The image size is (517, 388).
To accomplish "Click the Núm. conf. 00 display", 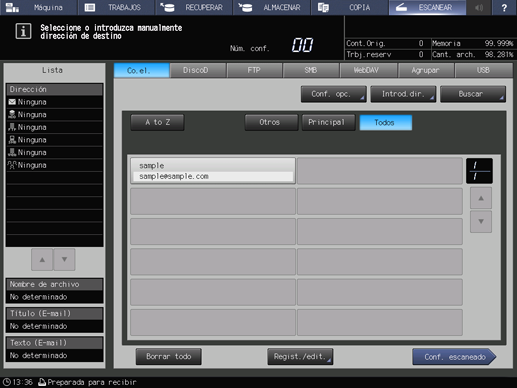I will [302, 45].
